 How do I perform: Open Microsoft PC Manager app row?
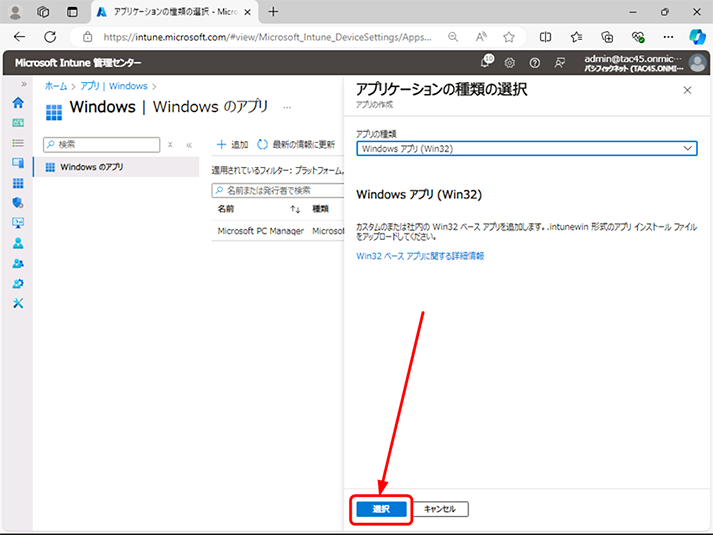(261, 231)
